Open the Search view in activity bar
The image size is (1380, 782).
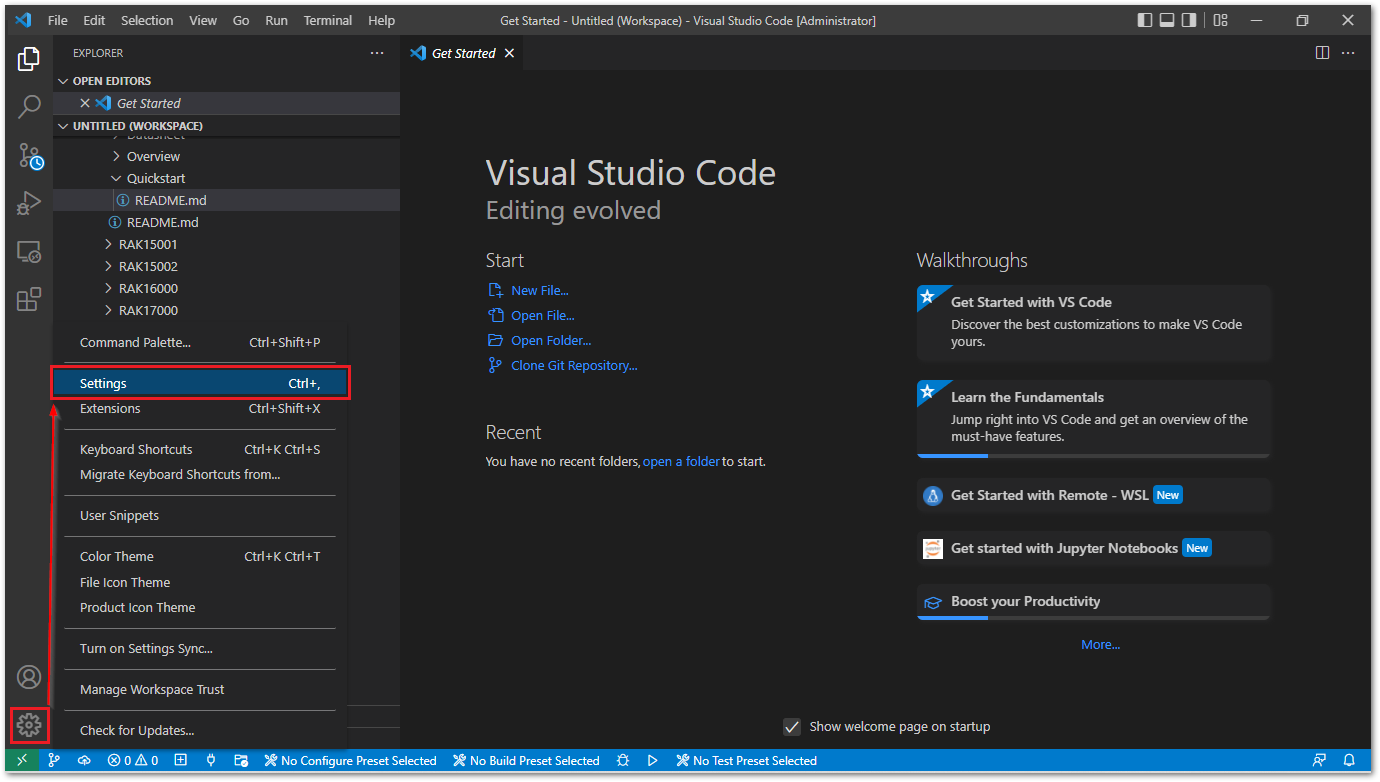29,107
